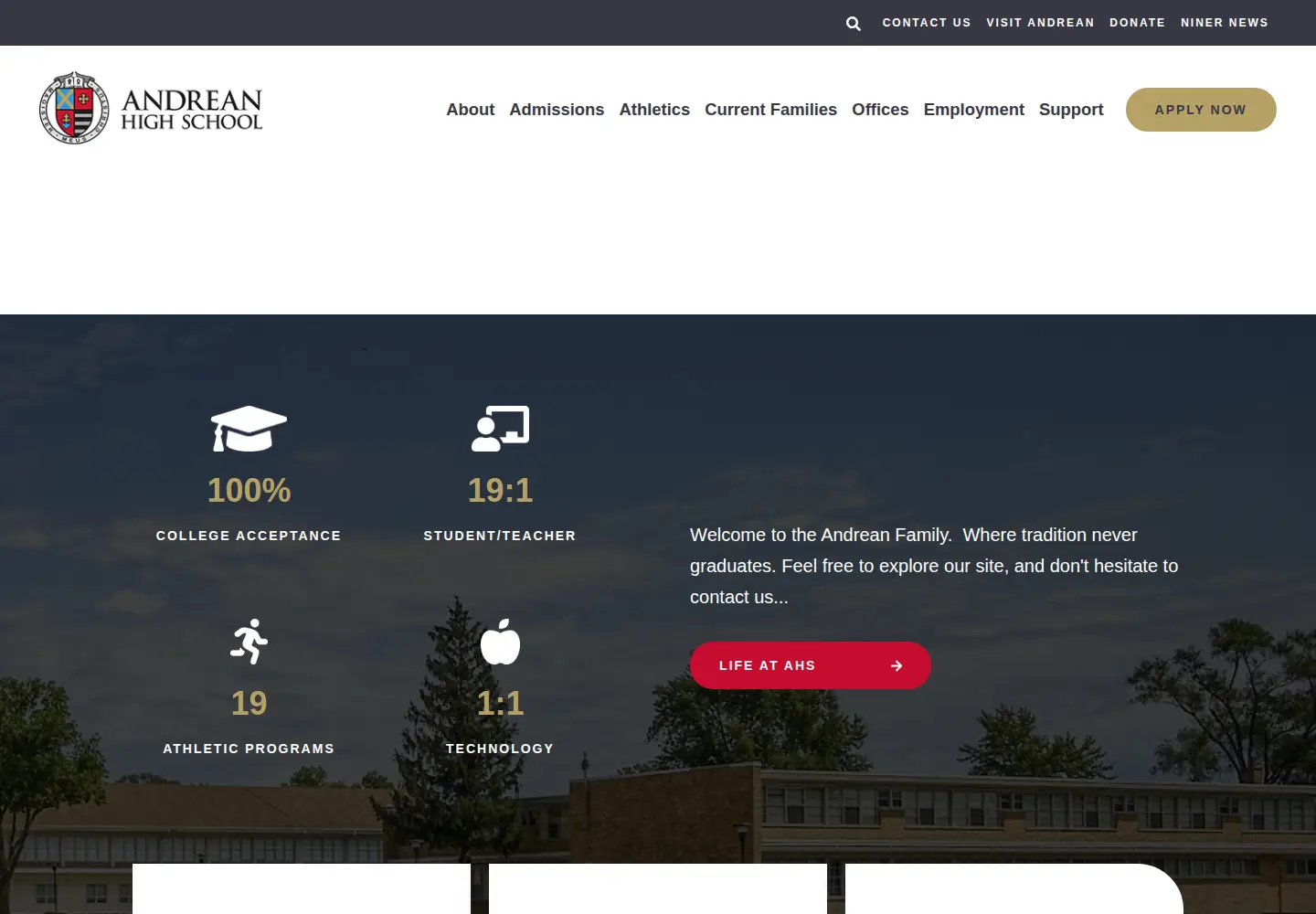This screenshot has width=1316, height=914.
Task: Click the Andrean High School wordmark
Action: click(x=192, y=110)
